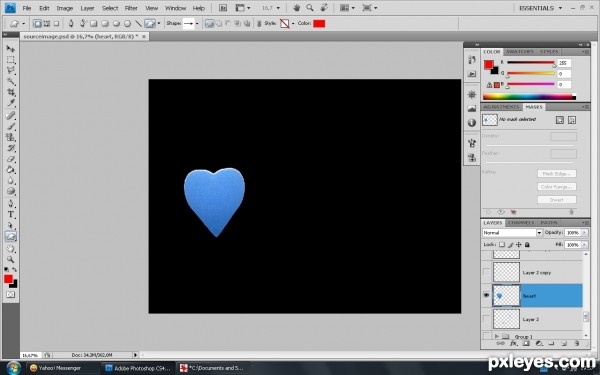Image resolution: width=600 pixels, height=375 pixels.
Task: Open the ESSENTIALS workspace dropdown
Action: pyautogui.click(x=541, y=8)
